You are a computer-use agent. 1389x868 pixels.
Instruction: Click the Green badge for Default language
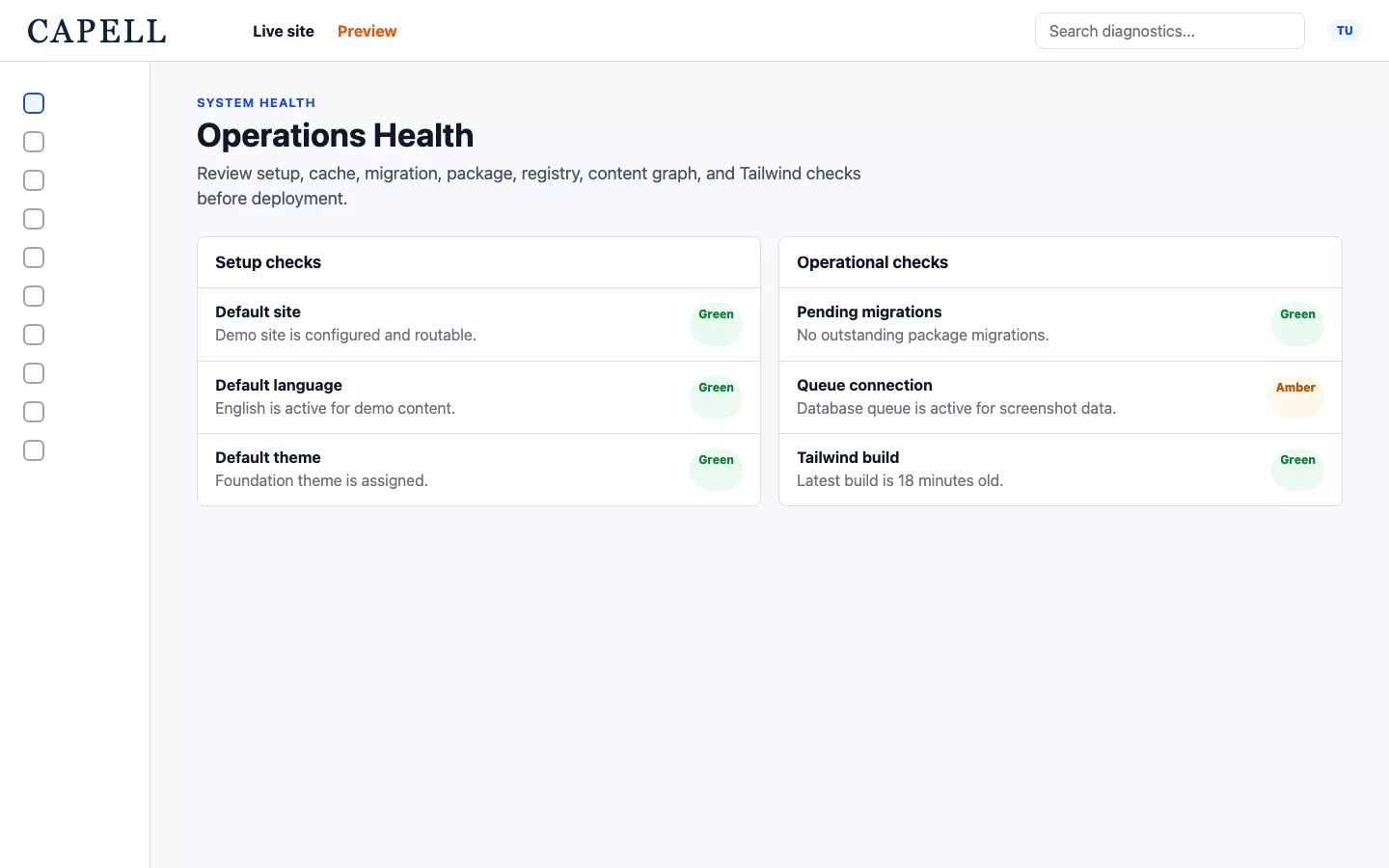point(716,397)
